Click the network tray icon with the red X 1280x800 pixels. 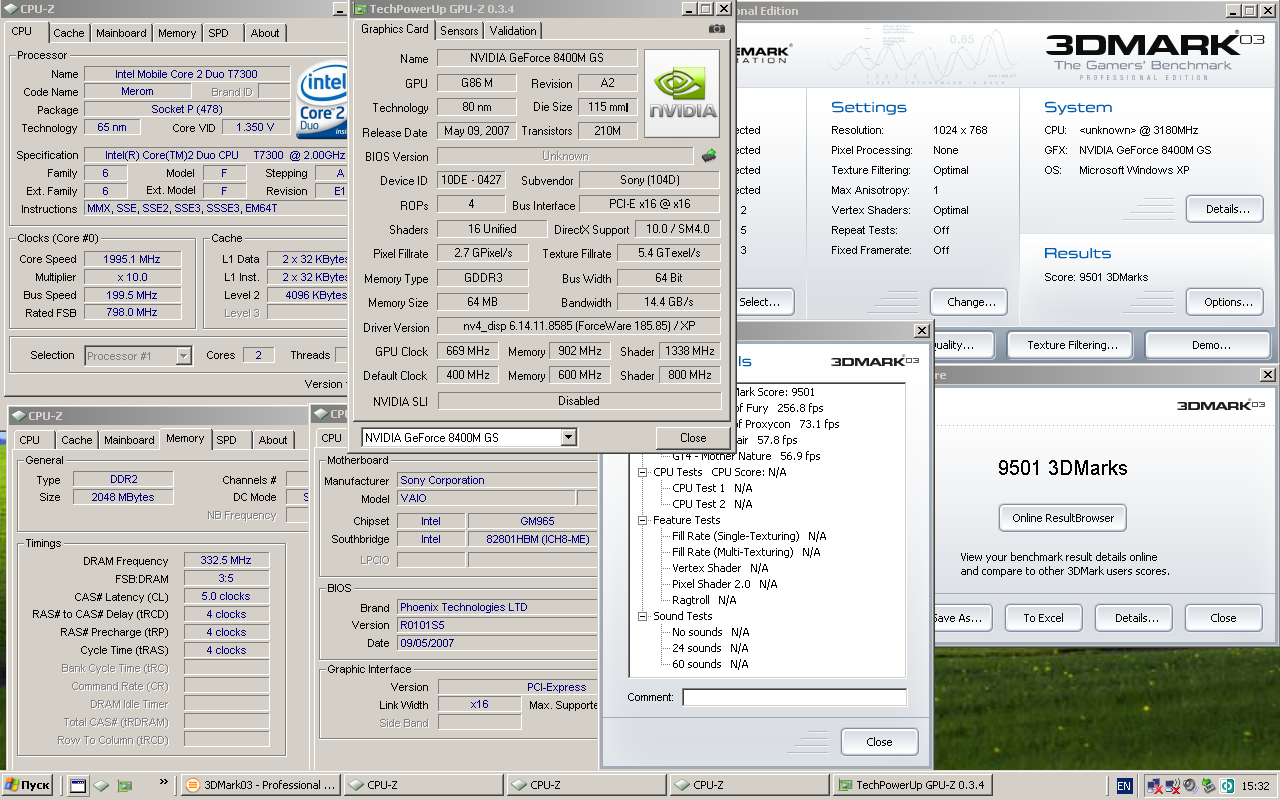[x=1155, y=786]
